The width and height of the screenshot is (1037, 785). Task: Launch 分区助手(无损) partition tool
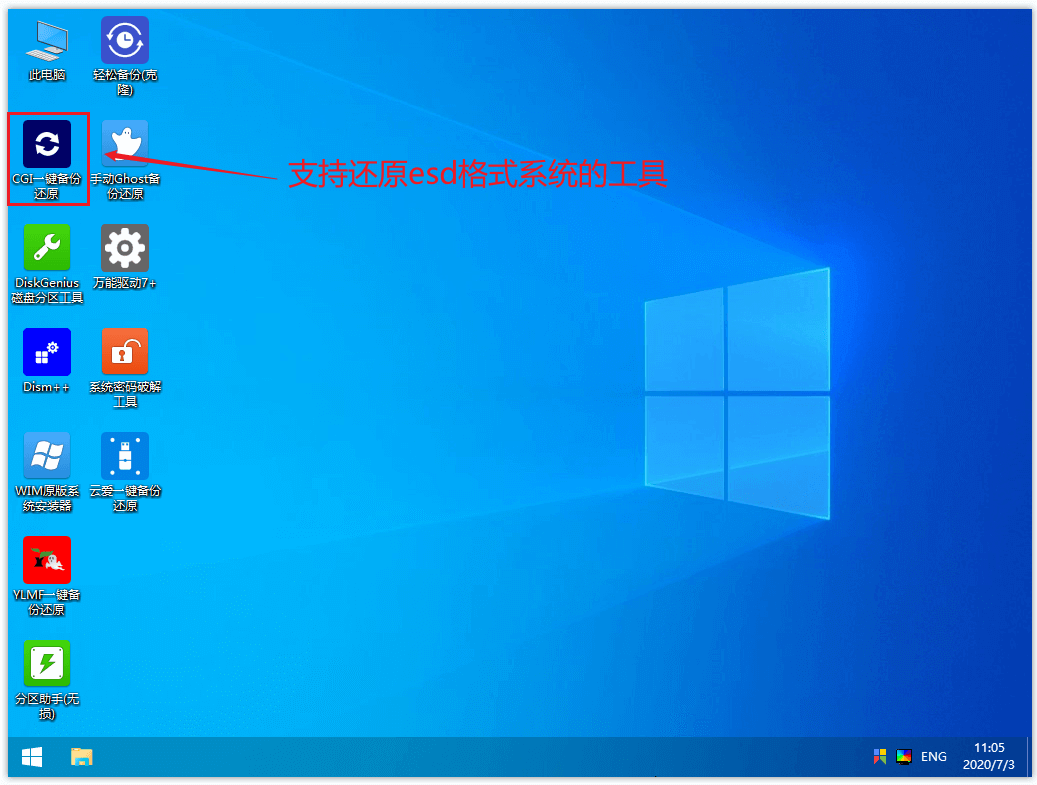tap(47, 664)
